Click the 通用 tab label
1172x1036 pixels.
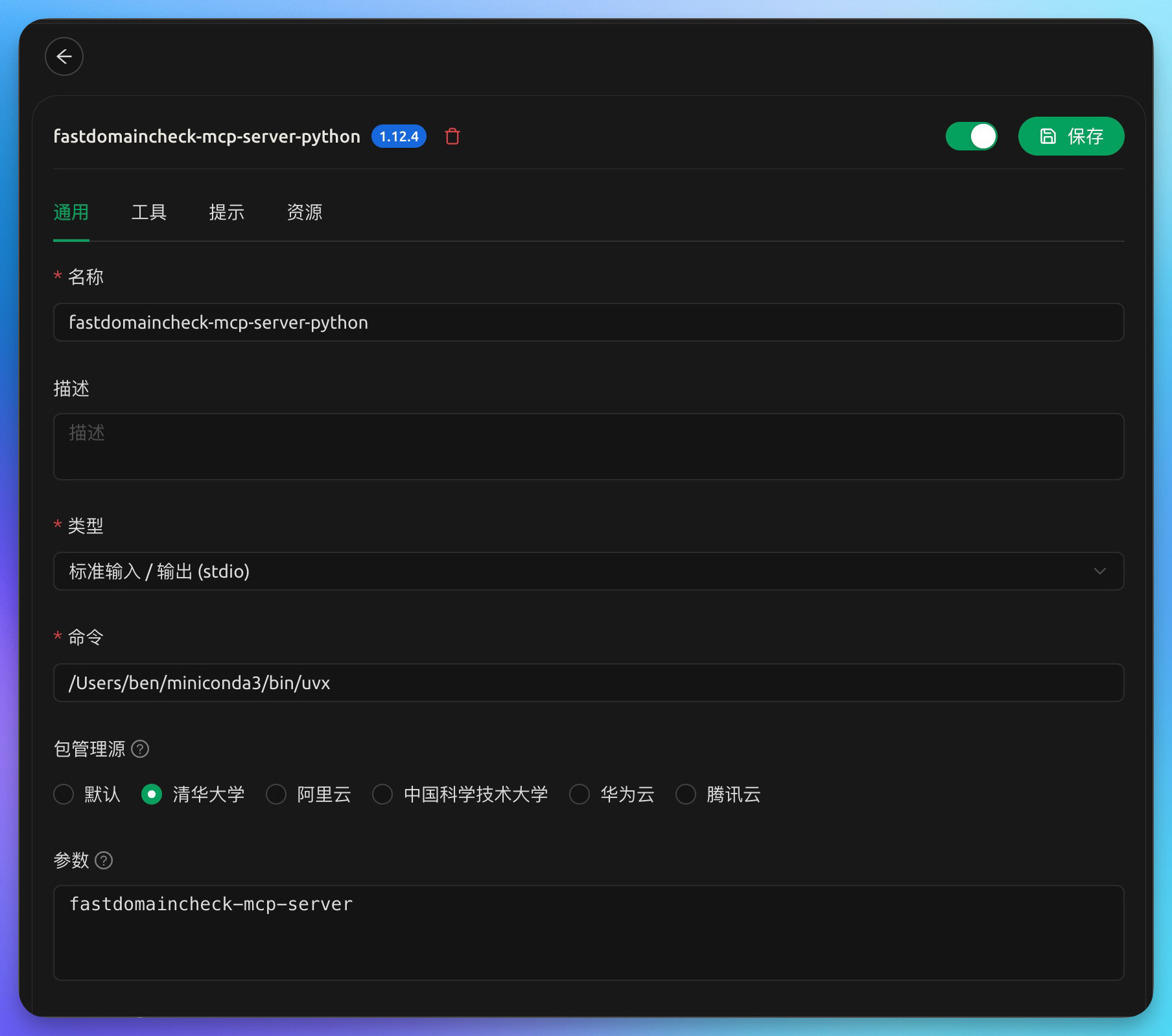tap(70, 213)
